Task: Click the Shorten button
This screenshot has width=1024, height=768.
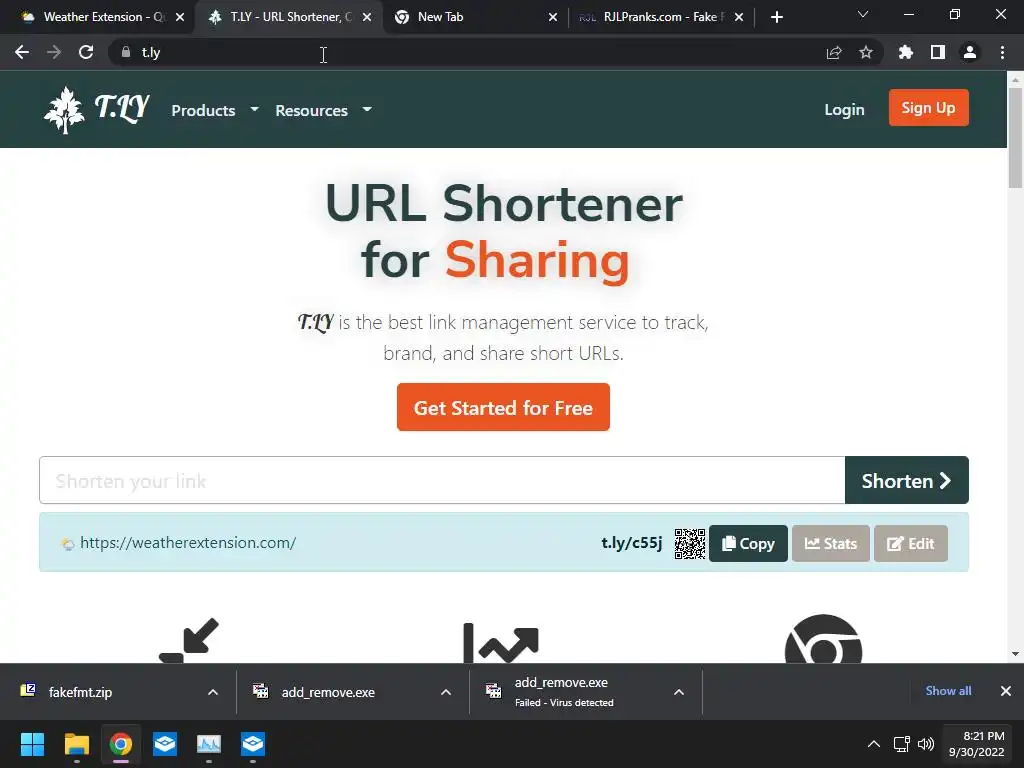Action: point(906,481)
